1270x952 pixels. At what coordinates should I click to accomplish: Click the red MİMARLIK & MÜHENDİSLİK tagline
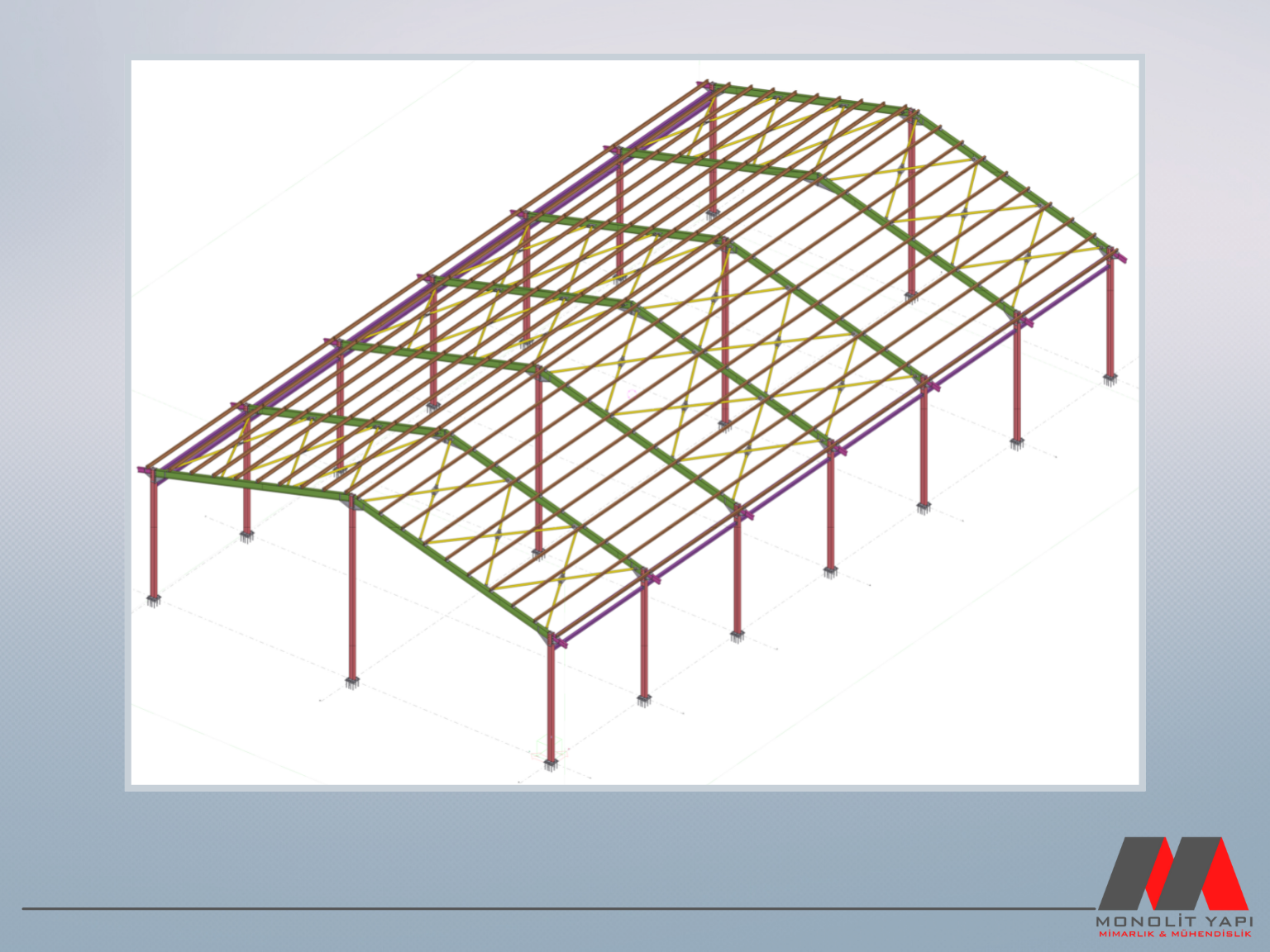pos(1174,934)
